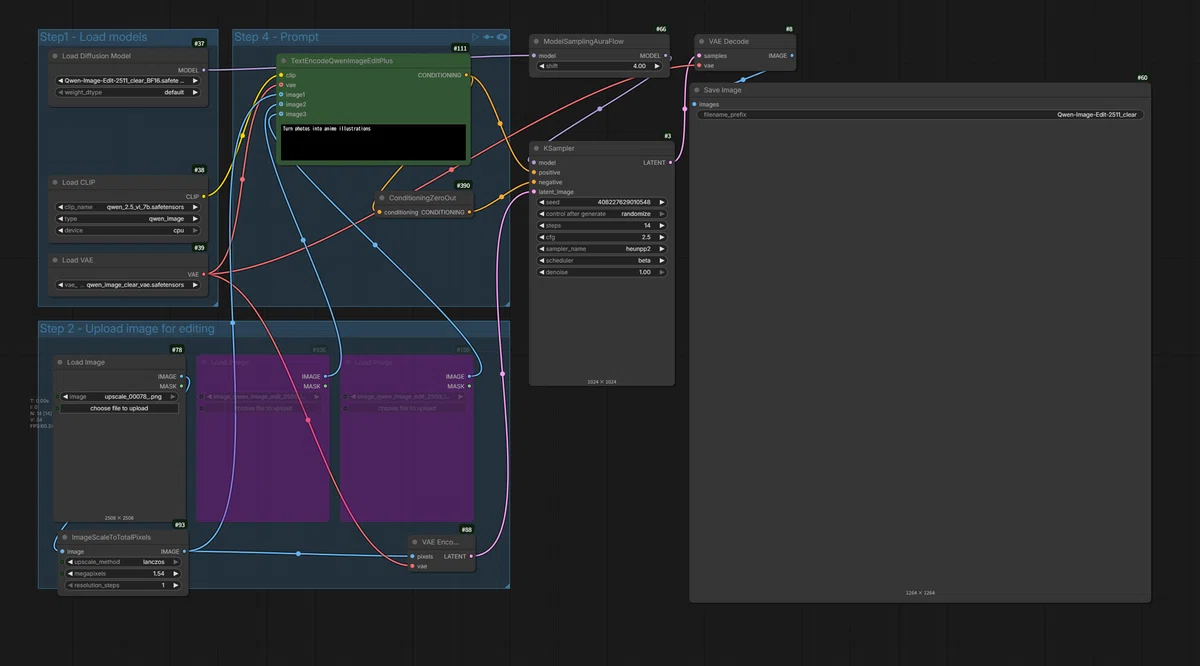Increase the steps value with right arrow
Viewport: 1200px width, 666px height.
[661, 226]
